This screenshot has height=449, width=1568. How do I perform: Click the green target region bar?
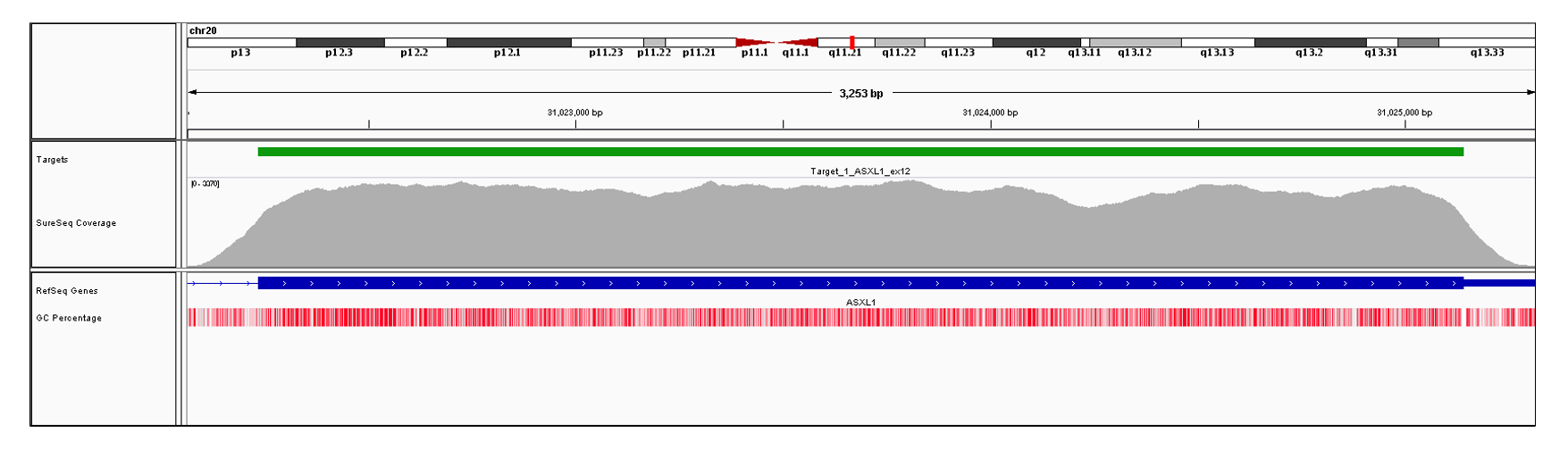pyautogui.click(x=860, y=152)
